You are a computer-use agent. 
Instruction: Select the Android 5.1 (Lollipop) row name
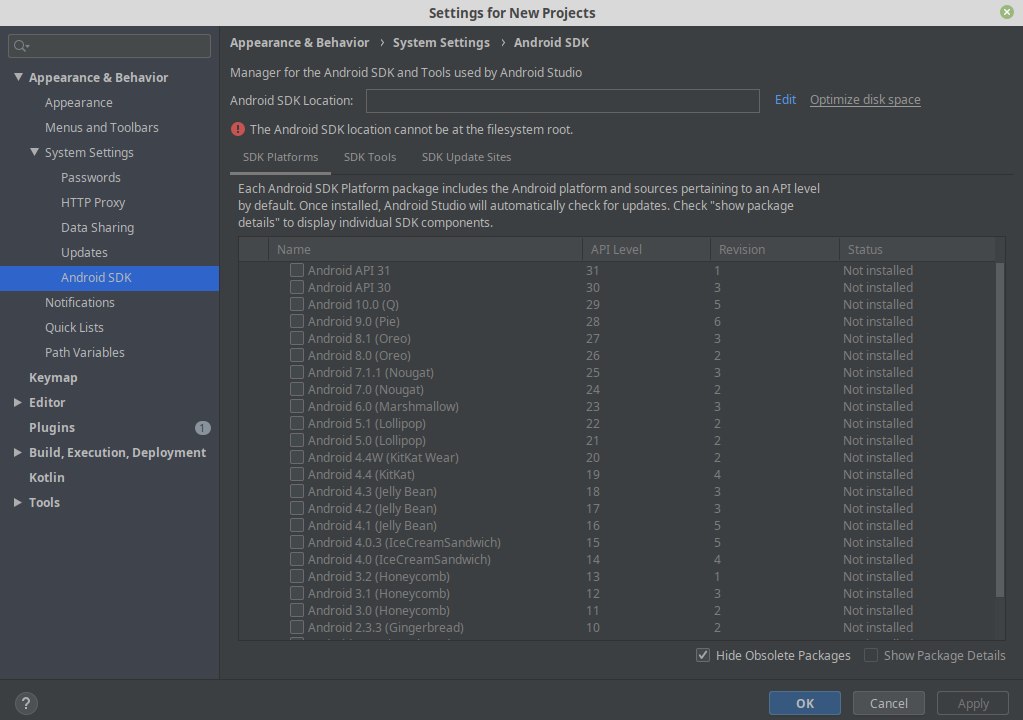tap(367, 423)
